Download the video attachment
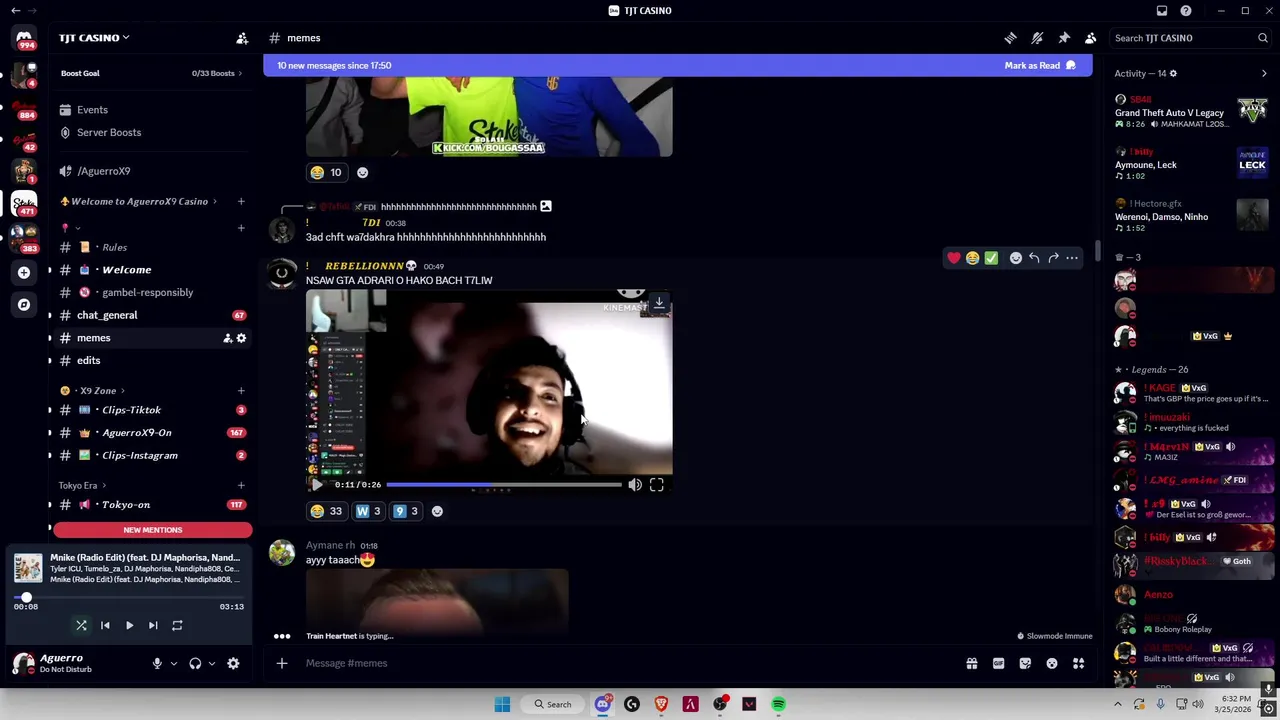1280x720 pixels. [x=659, y=302]
